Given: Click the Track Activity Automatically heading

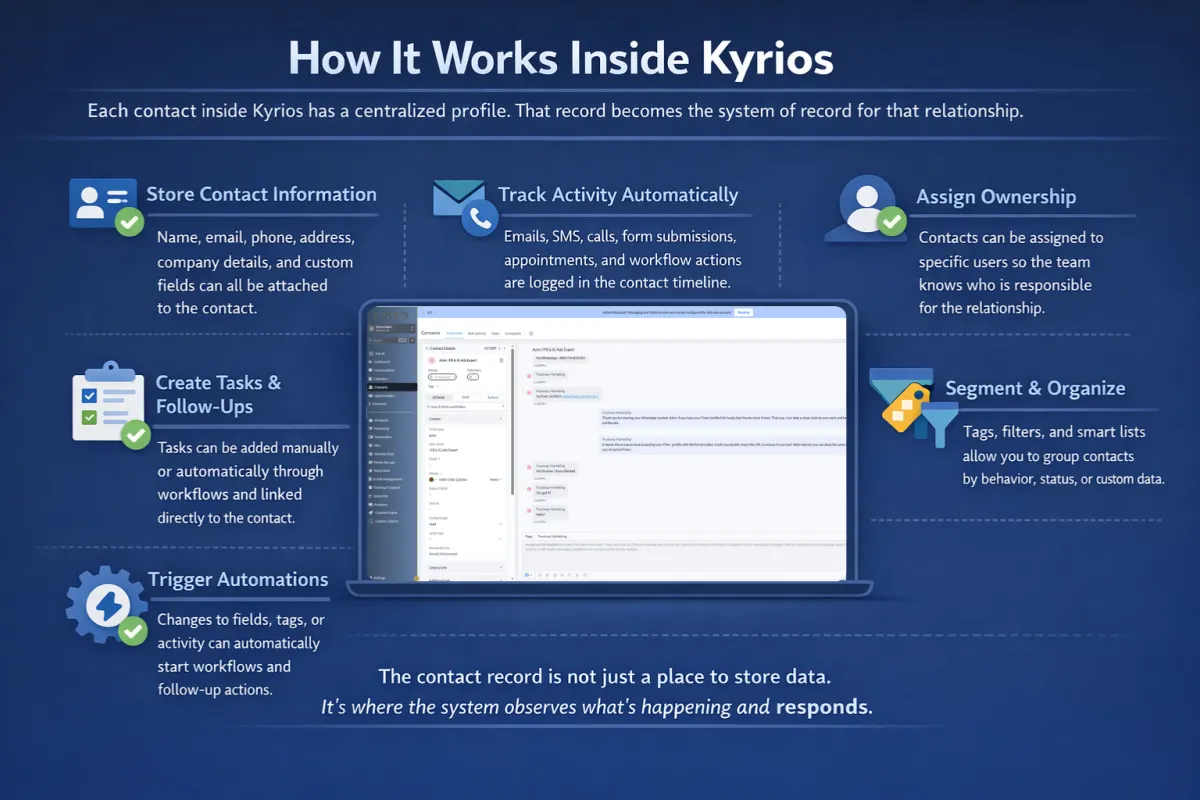Looking at the screenshot, I should (618, 195).
